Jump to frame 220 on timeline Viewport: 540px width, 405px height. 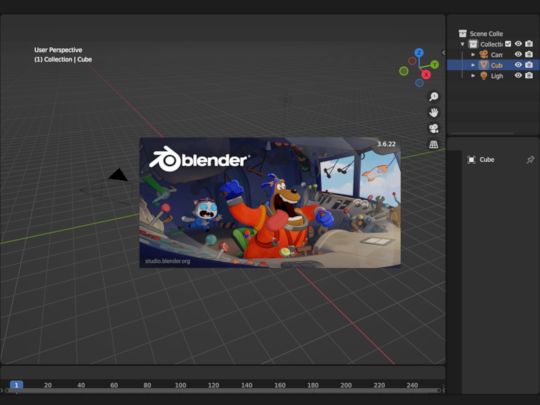pos(379,385)
